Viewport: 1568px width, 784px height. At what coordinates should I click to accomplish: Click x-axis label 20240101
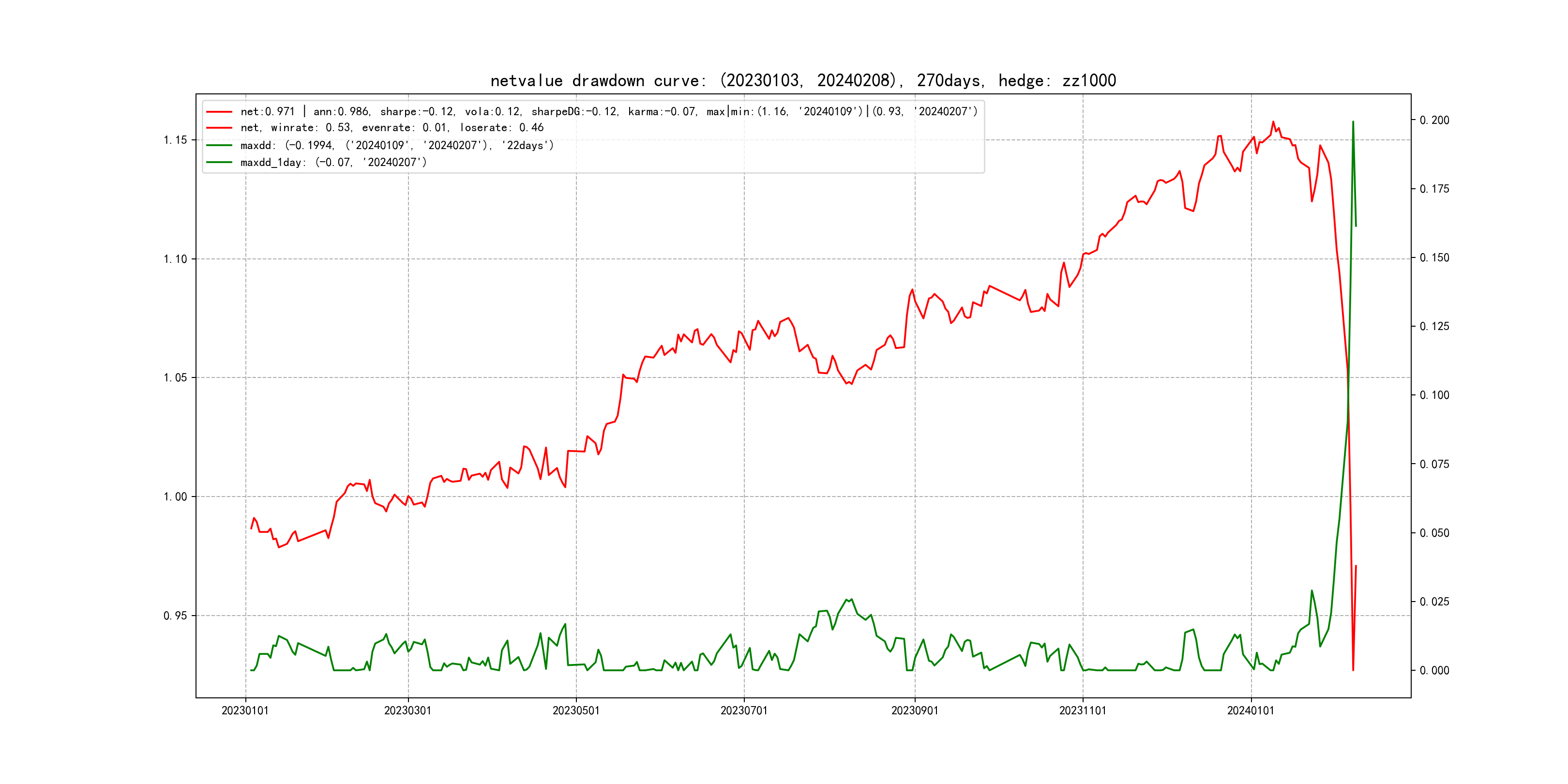pos(1250,710)
